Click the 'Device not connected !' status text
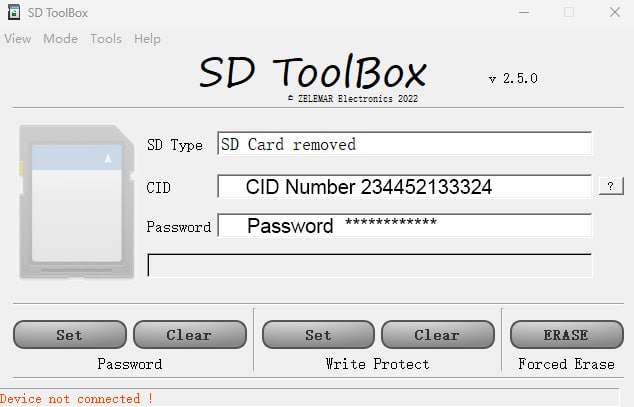 tap(76, 399)
